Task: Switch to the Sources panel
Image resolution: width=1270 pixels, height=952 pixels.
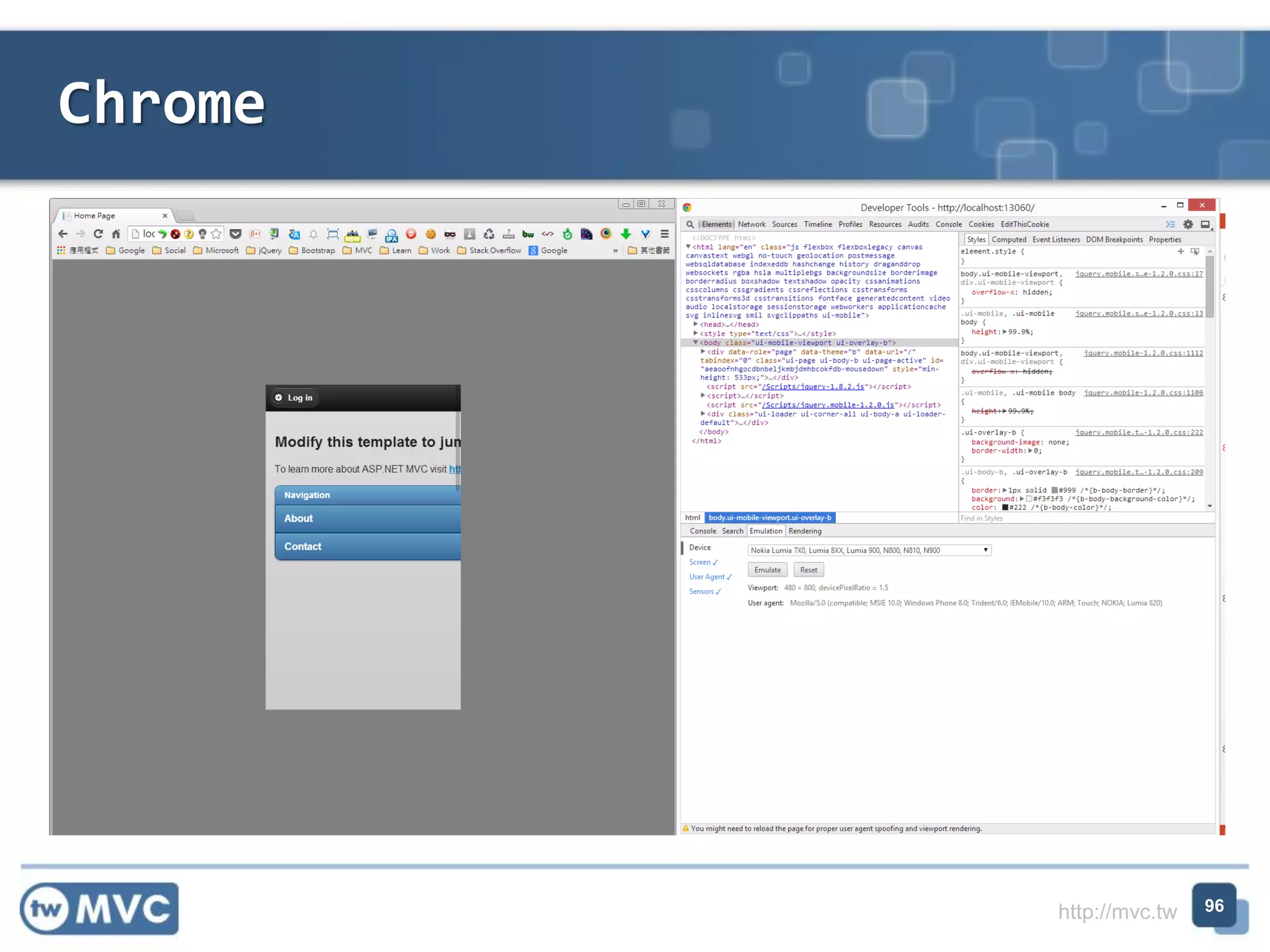Action: 784,224
